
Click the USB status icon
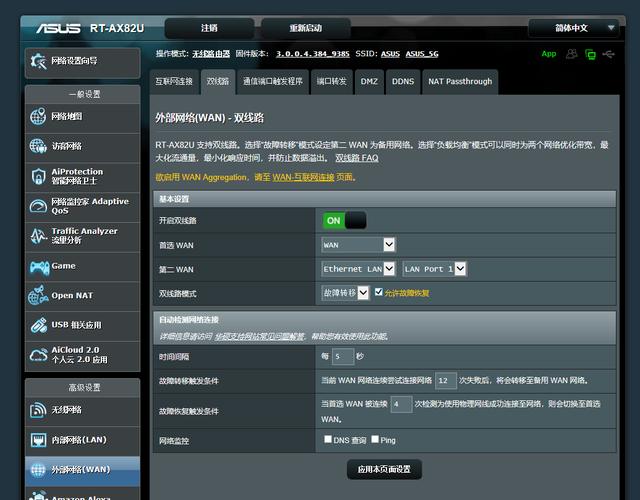click(x=608, y=54)
